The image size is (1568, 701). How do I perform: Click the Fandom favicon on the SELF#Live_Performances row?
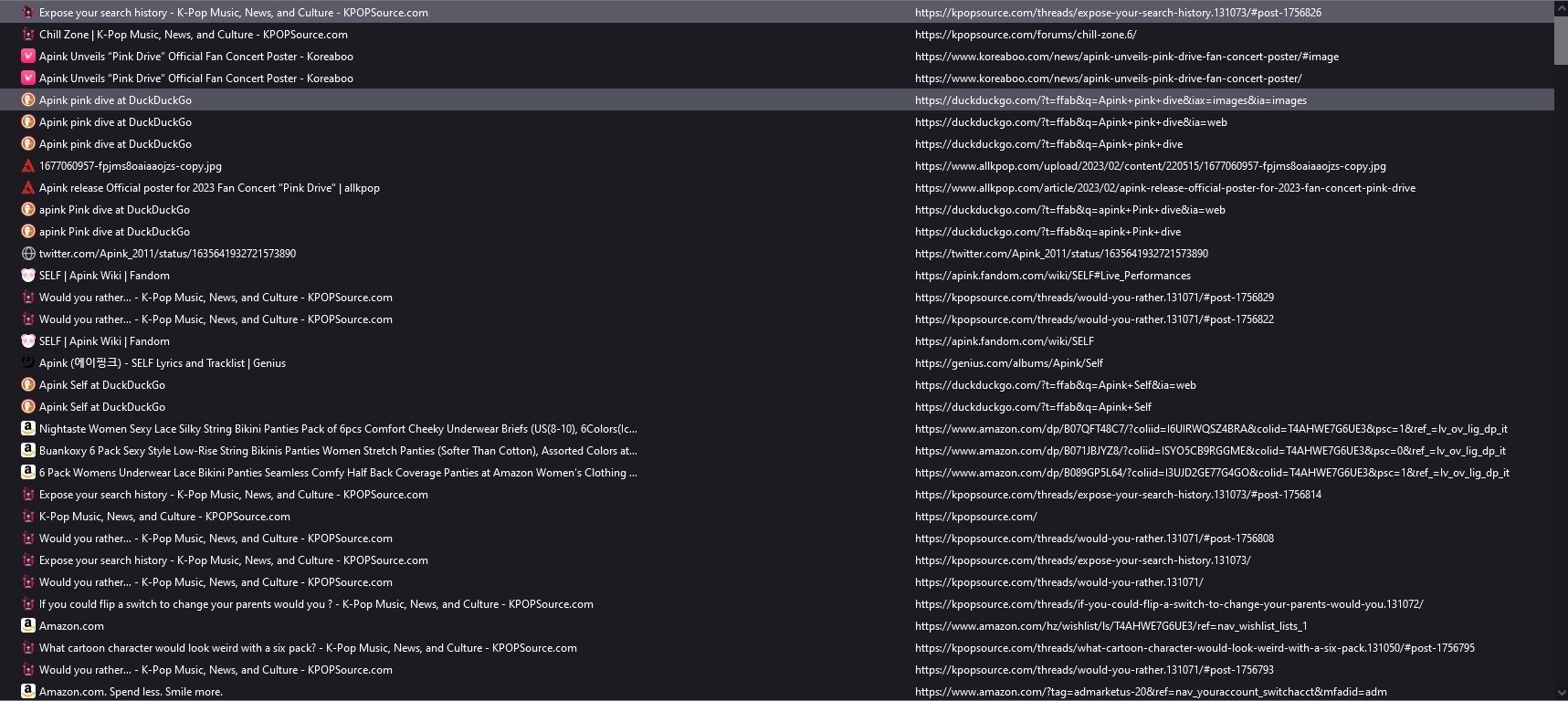pyautogui.click(x=28, y=276)
